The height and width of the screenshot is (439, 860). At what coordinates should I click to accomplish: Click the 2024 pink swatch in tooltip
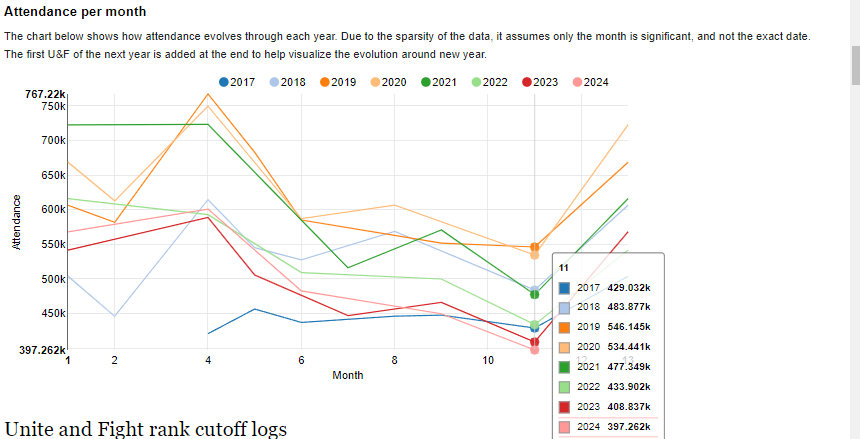[564, 427]
